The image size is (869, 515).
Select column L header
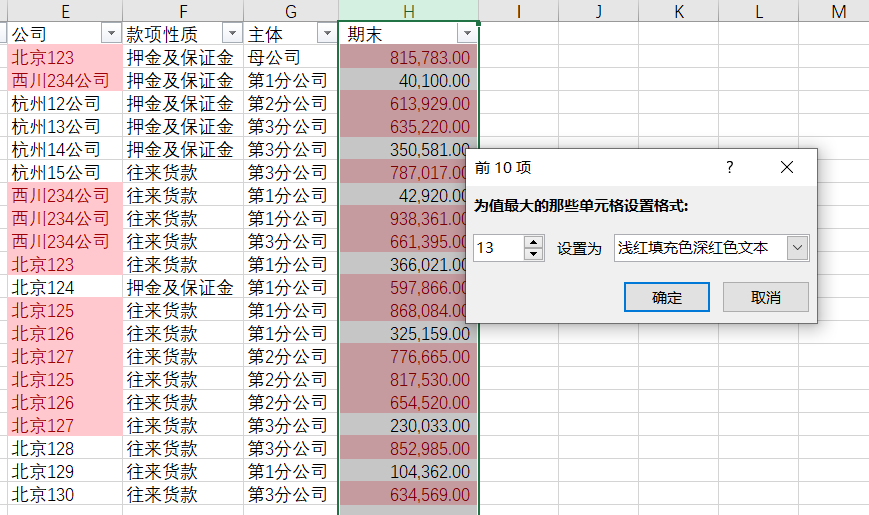(759, 11)
